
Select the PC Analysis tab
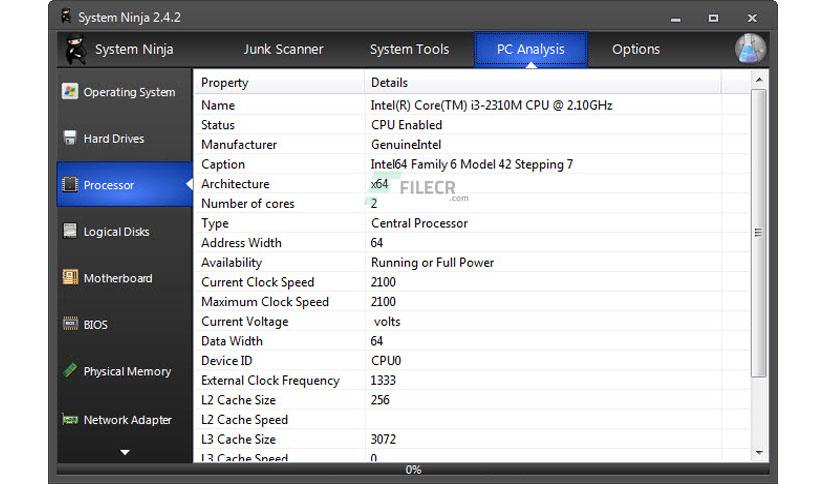530,49
